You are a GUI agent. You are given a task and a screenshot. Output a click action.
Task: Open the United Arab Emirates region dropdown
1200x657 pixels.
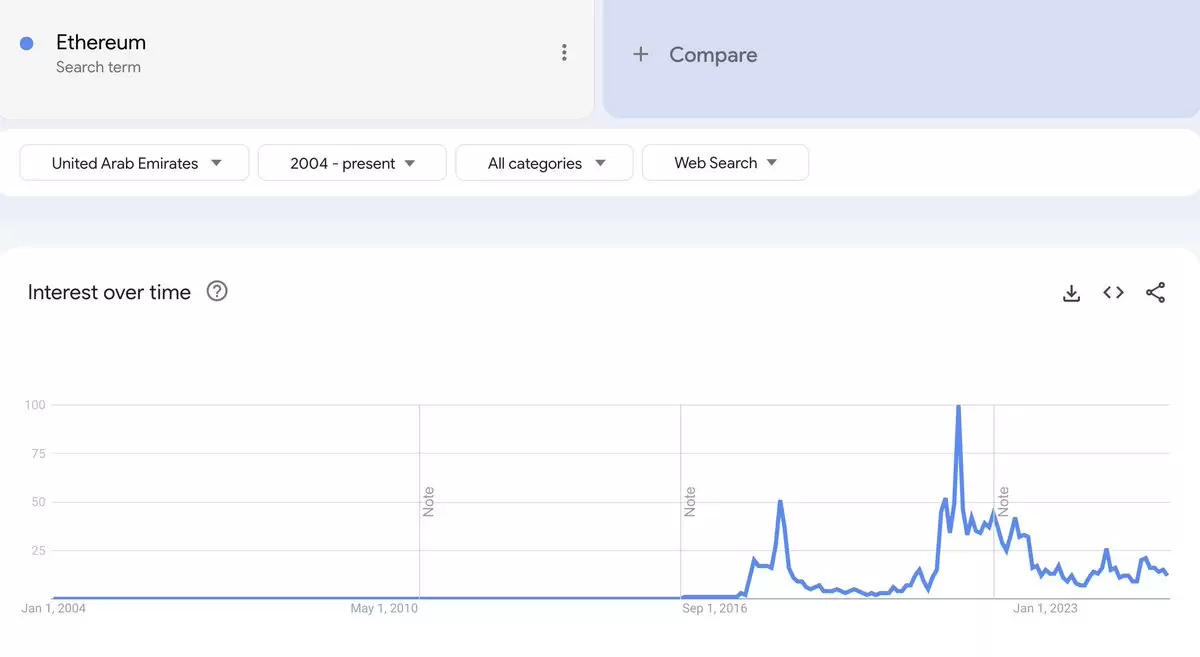click(x=134, y=163)
